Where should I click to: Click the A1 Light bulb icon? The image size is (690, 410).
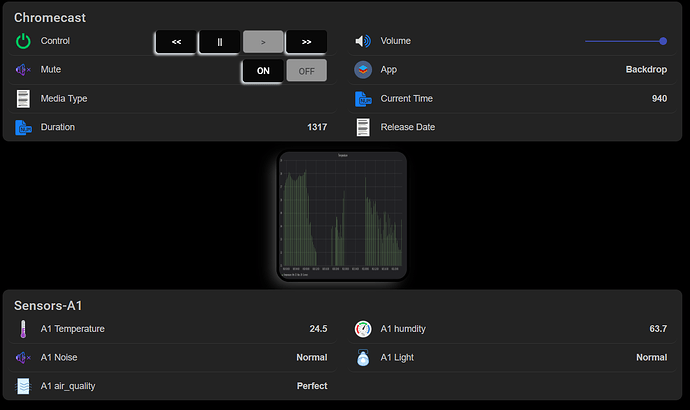(x=362, y=357)
